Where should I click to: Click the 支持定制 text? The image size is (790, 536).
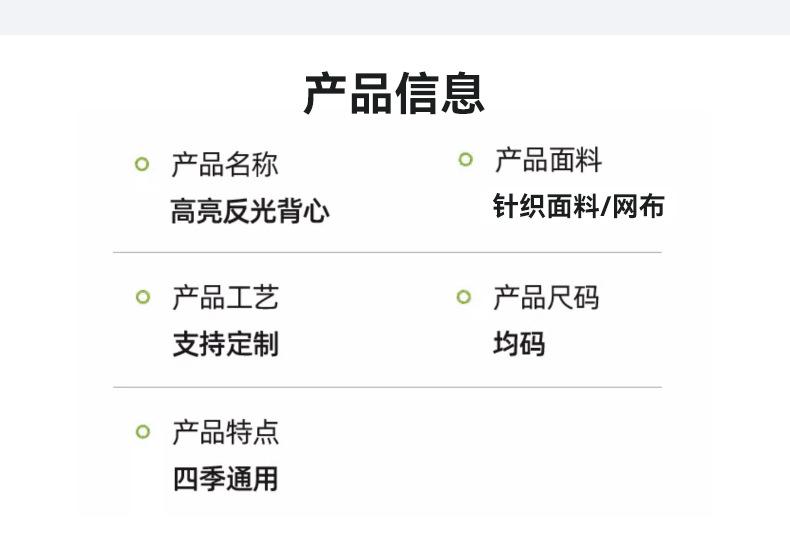(225, 344)
